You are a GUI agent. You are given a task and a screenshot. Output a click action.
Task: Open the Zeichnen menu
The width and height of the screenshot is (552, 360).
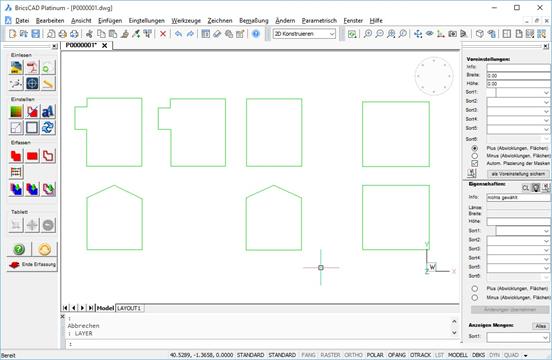tap(220, 20)
